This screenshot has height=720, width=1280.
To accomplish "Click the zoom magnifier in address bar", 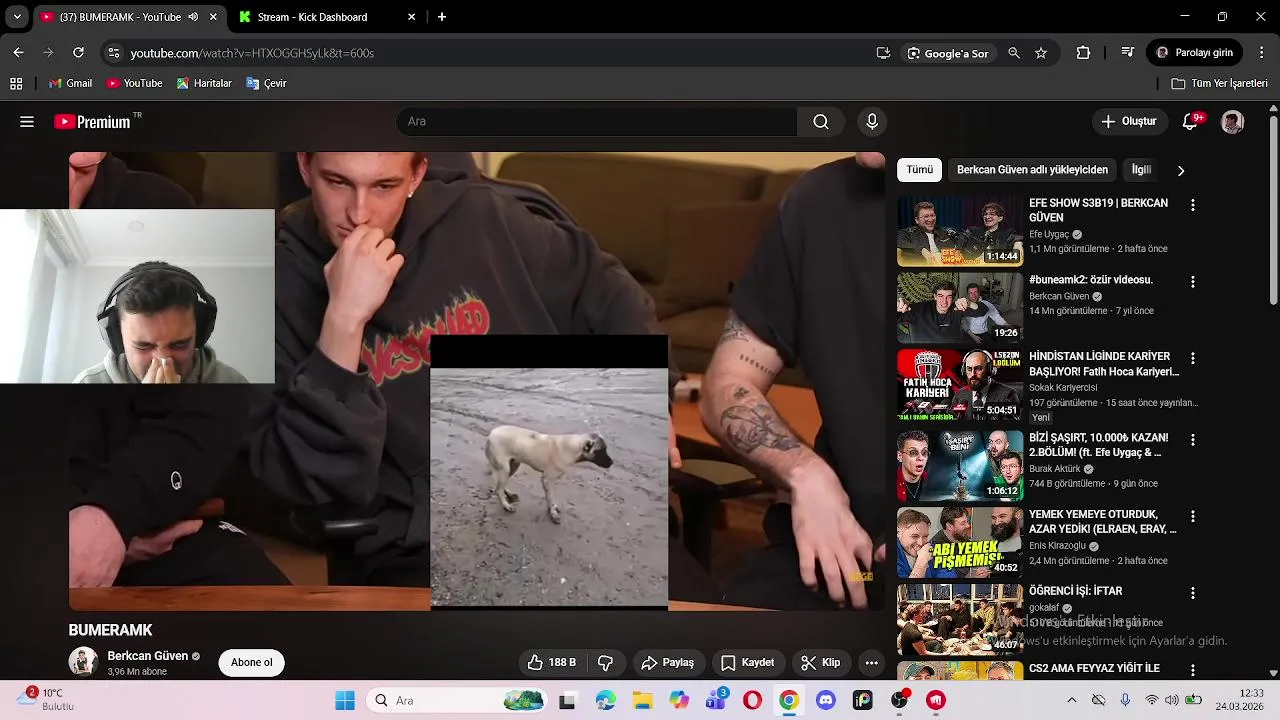I will click(1014, 53).
